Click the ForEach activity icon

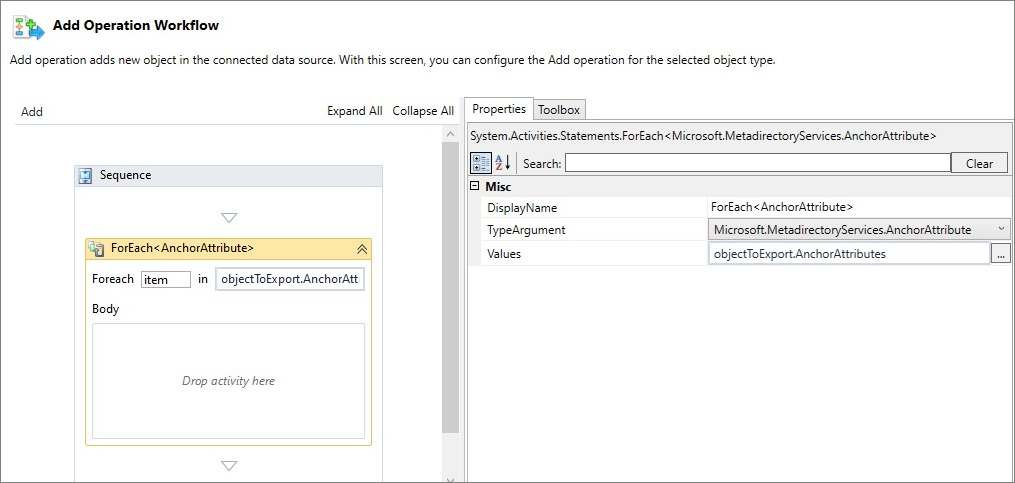coord(97,249)
